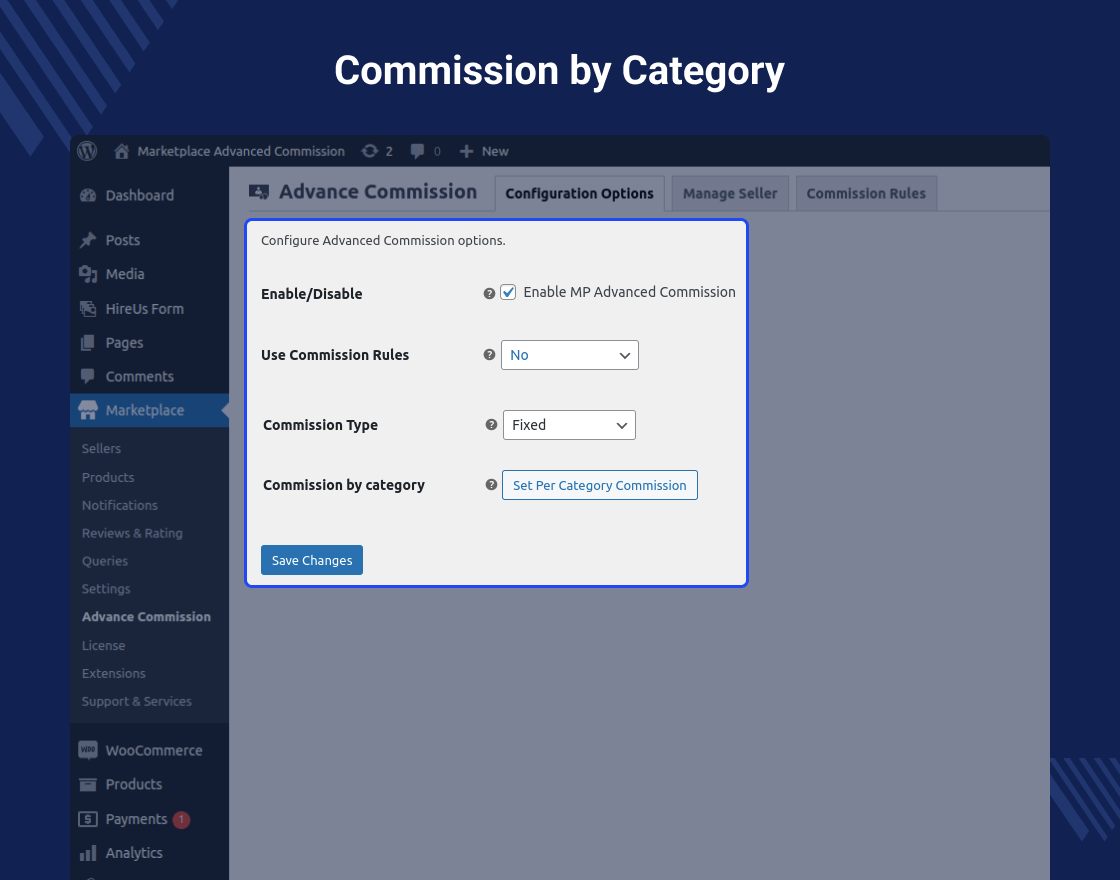
Task: Click Set Per Category Commission
Action: [x=599, y=485]
